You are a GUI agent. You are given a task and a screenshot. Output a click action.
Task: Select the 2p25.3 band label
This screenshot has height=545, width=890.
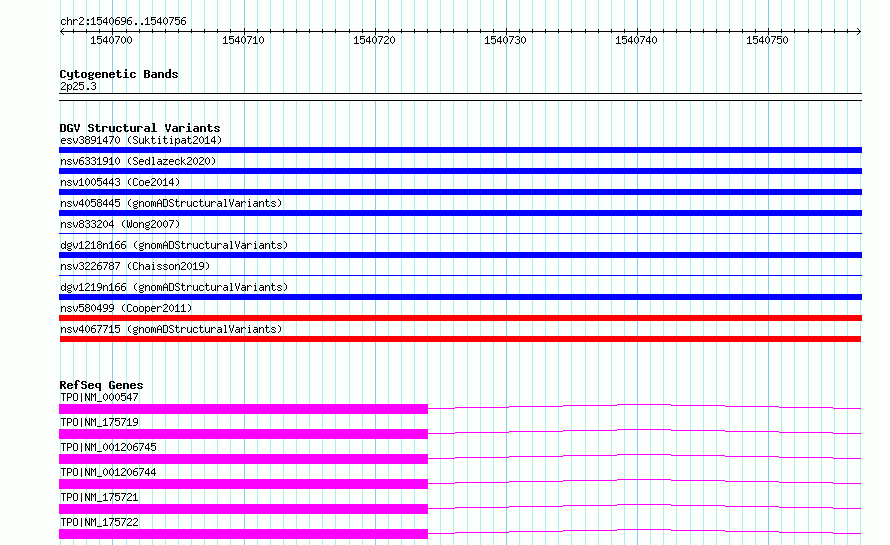point(78,86)
